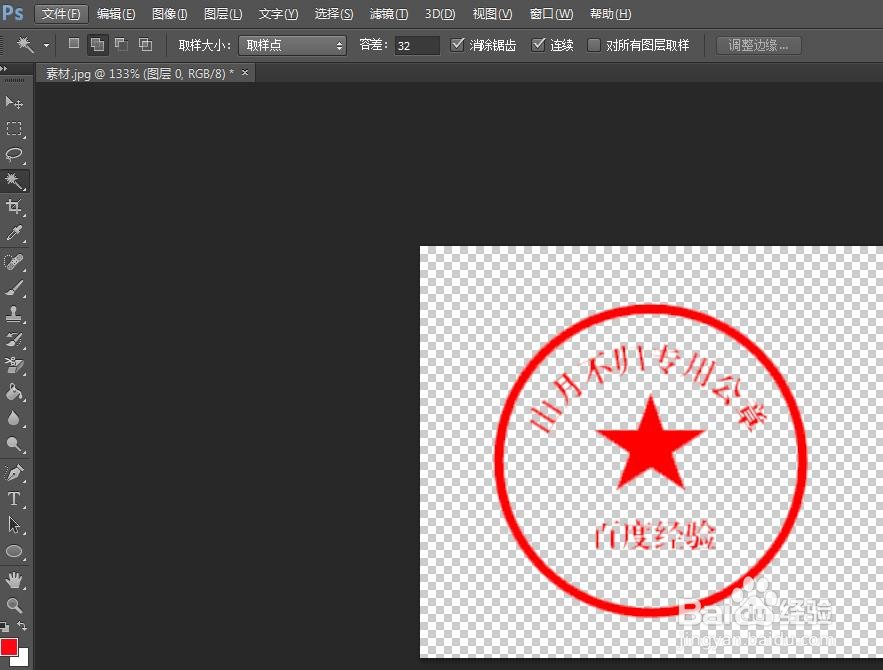Open the 帮助(H) menu
883x670 pixels.
point(610,14)
